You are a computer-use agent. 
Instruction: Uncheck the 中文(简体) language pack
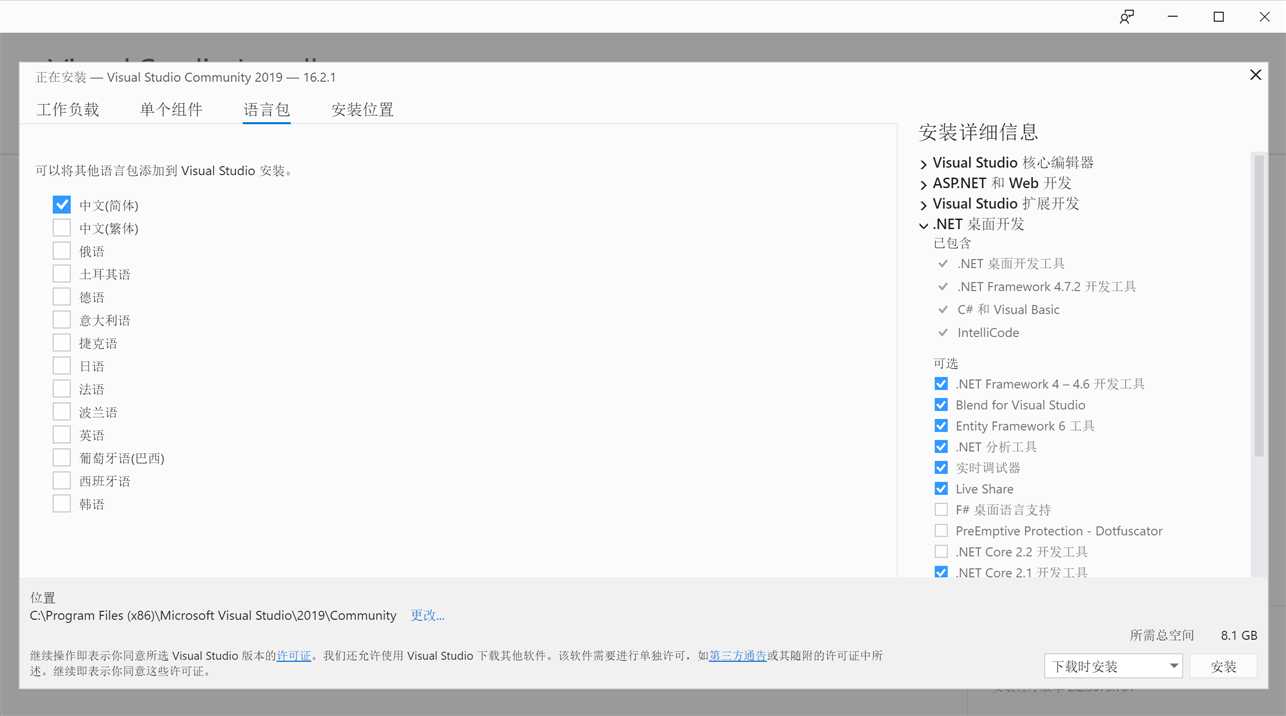(62, 204)
